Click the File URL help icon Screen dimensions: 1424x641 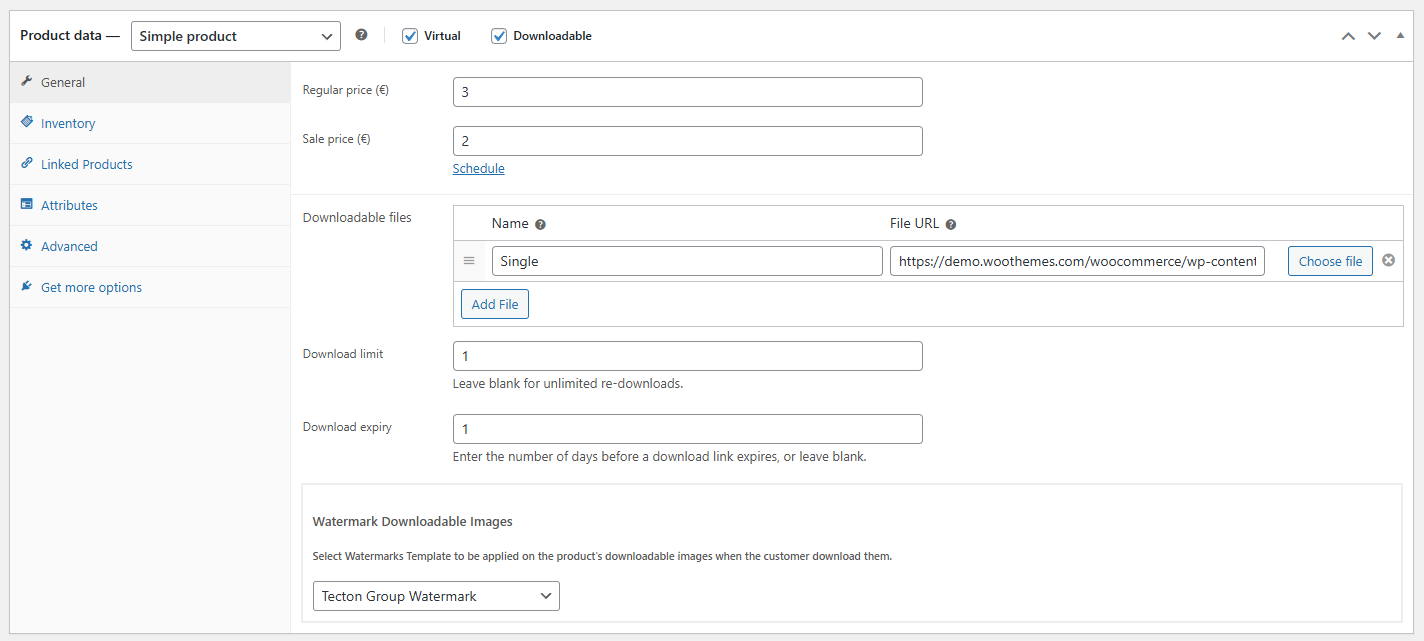point(951,225)
